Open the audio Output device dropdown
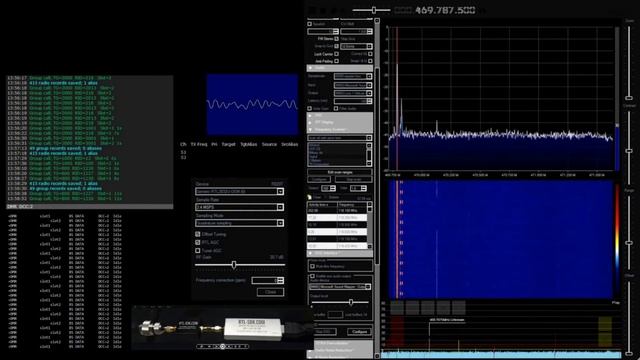The width and height of the screenshot is (640, 360). [x=353, y=93]
